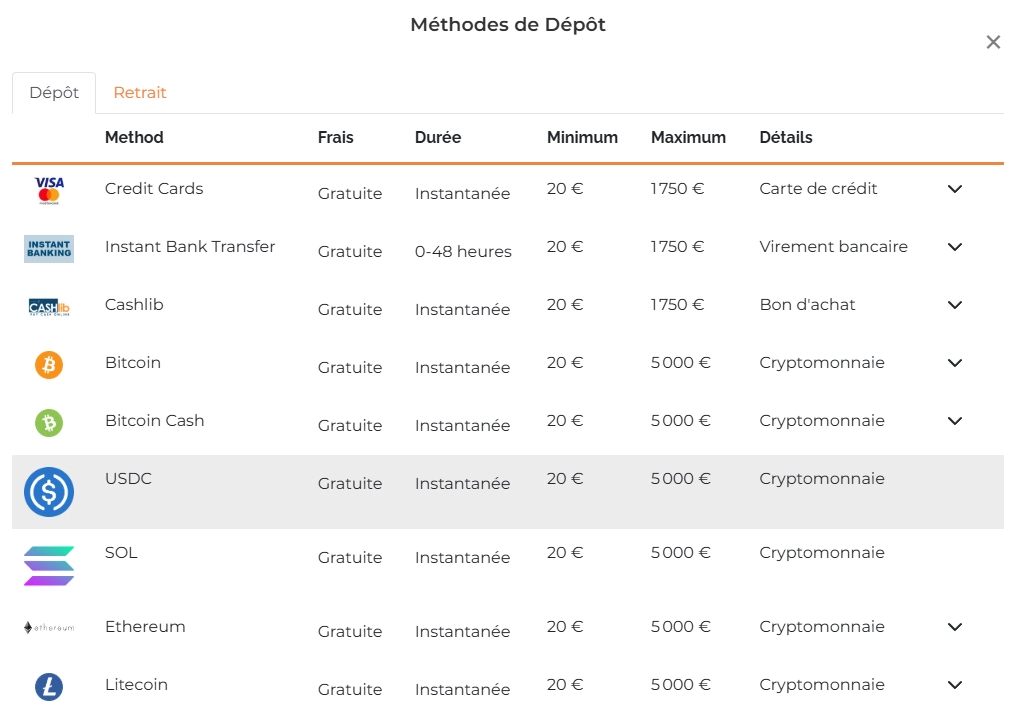The image size is (1015, 719).
Task: Select the Dépôt tab
Action: (x=52, y=92)
